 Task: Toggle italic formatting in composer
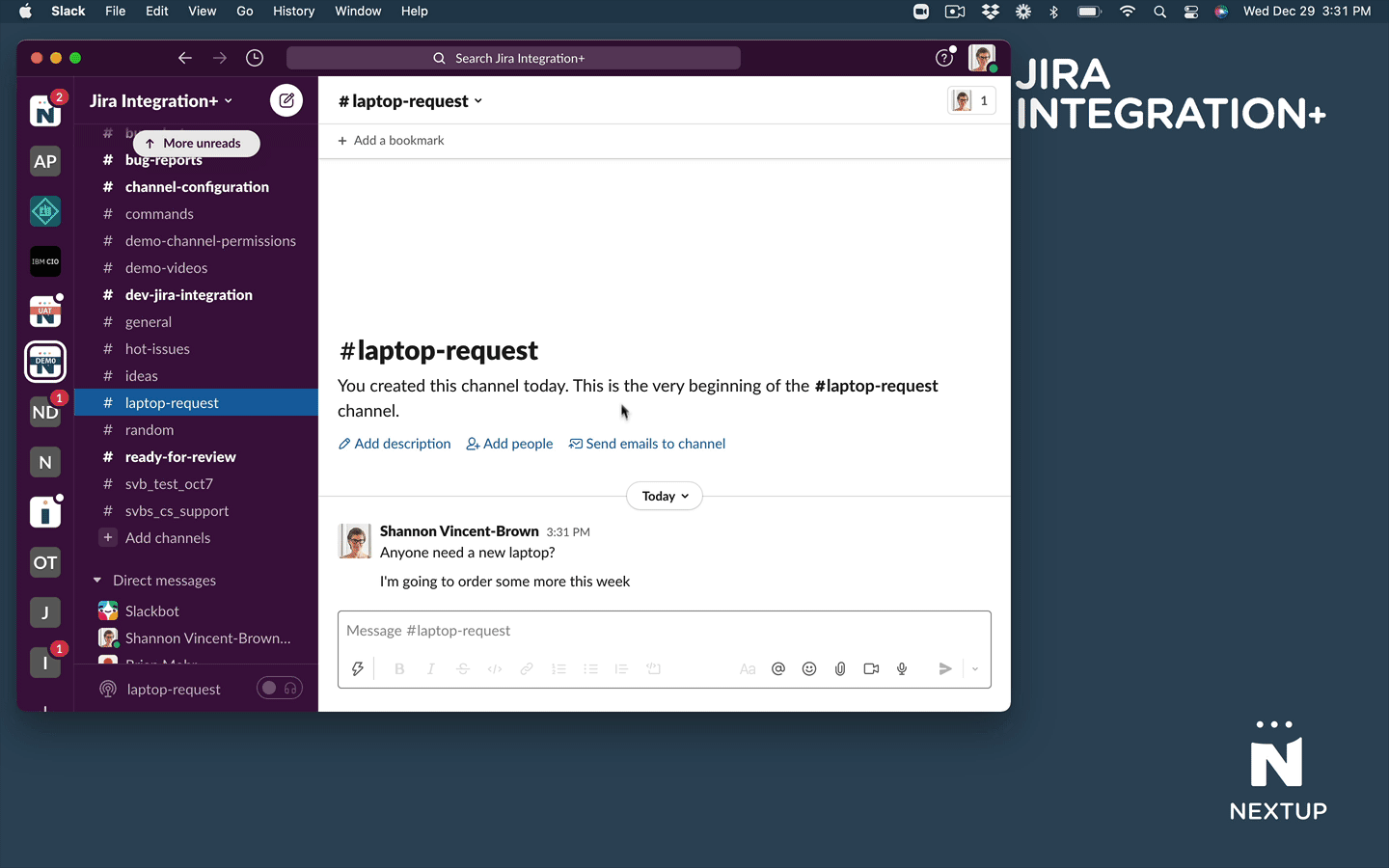click(431, 668)
